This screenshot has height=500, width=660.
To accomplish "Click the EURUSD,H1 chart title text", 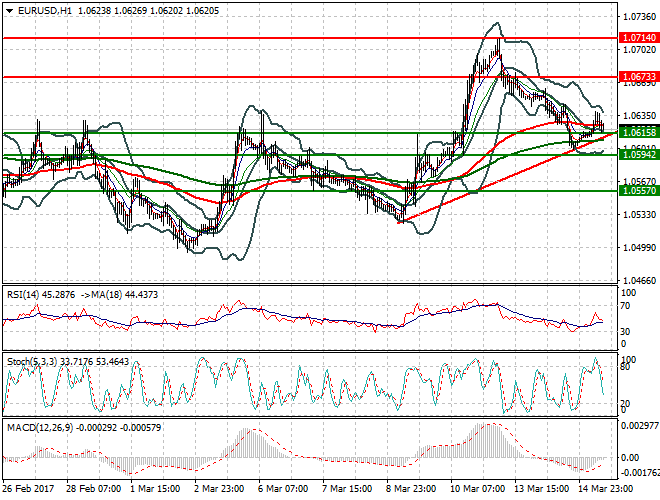I will [45, 8].
